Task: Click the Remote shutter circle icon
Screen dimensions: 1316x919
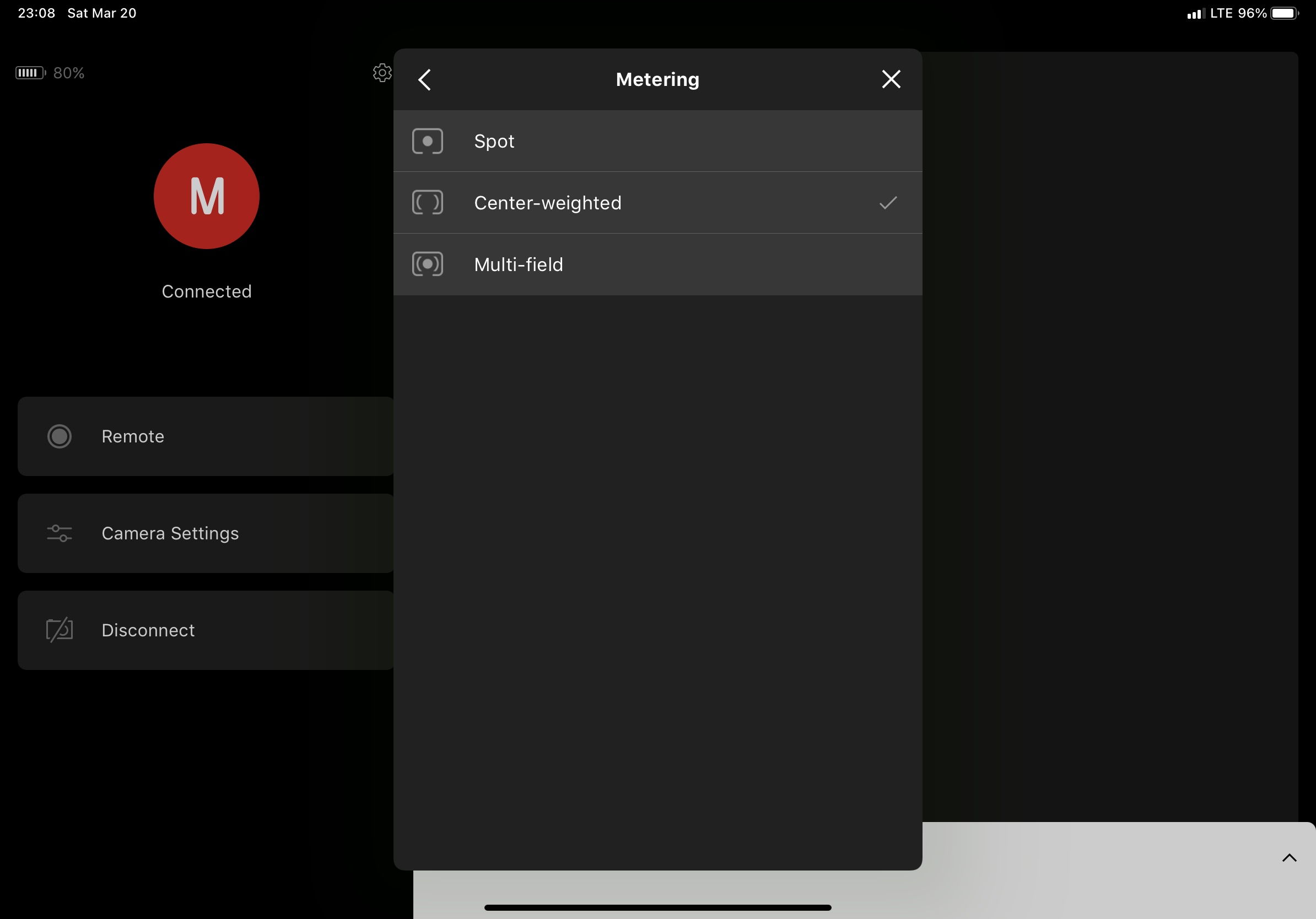Action: tap(59, 436)
